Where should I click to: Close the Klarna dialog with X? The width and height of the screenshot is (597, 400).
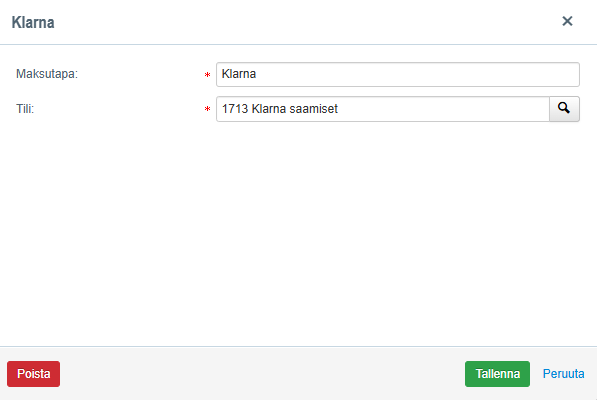point(567,21)
